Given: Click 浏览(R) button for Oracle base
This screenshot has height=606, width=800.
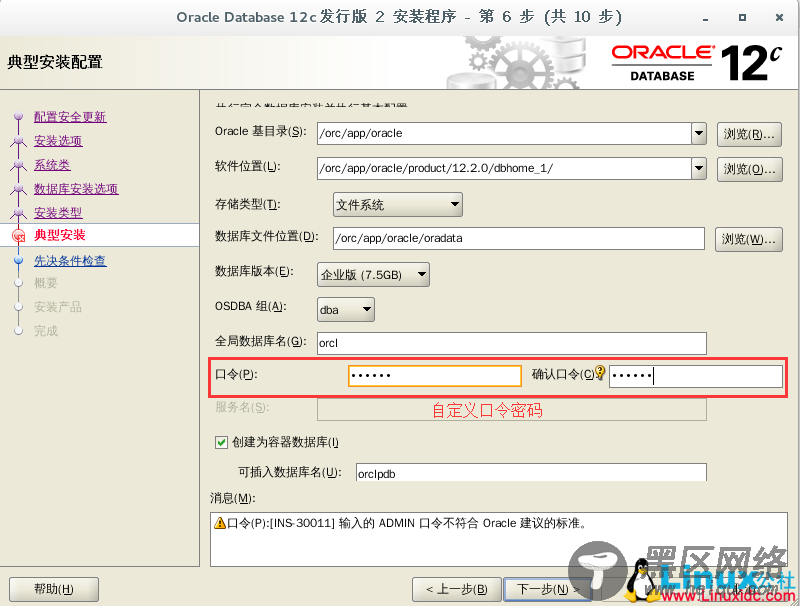Looking at the screenshot, I should point(749,134).
